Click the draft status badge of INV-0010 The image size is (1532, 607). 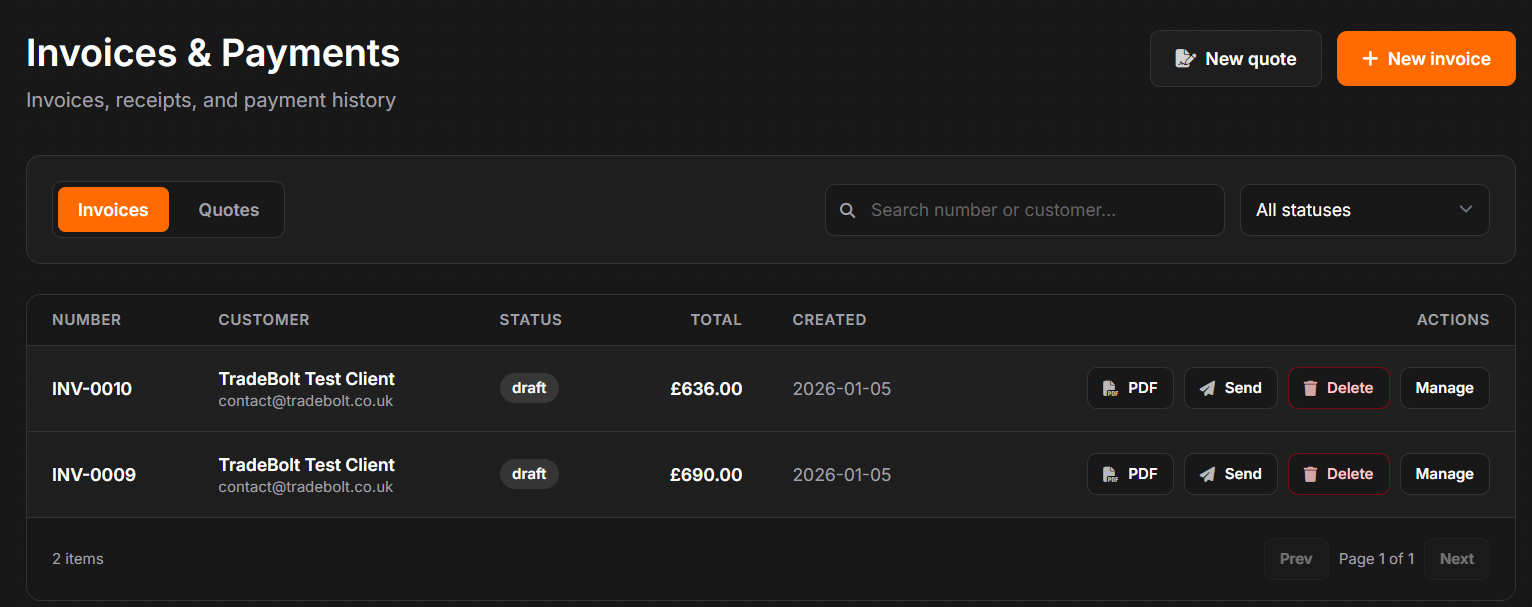click(x=529, y=388)
